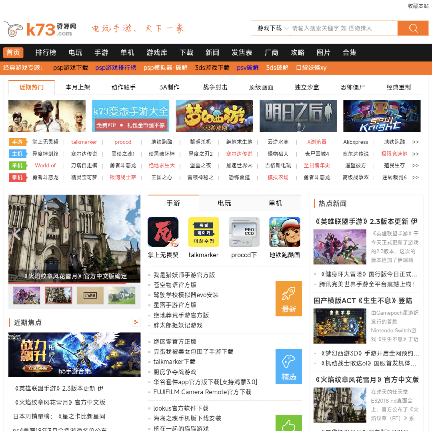Click the k73 site logo
The height and width of the screenshot is (431, 432).
click(x=40, y=29)
